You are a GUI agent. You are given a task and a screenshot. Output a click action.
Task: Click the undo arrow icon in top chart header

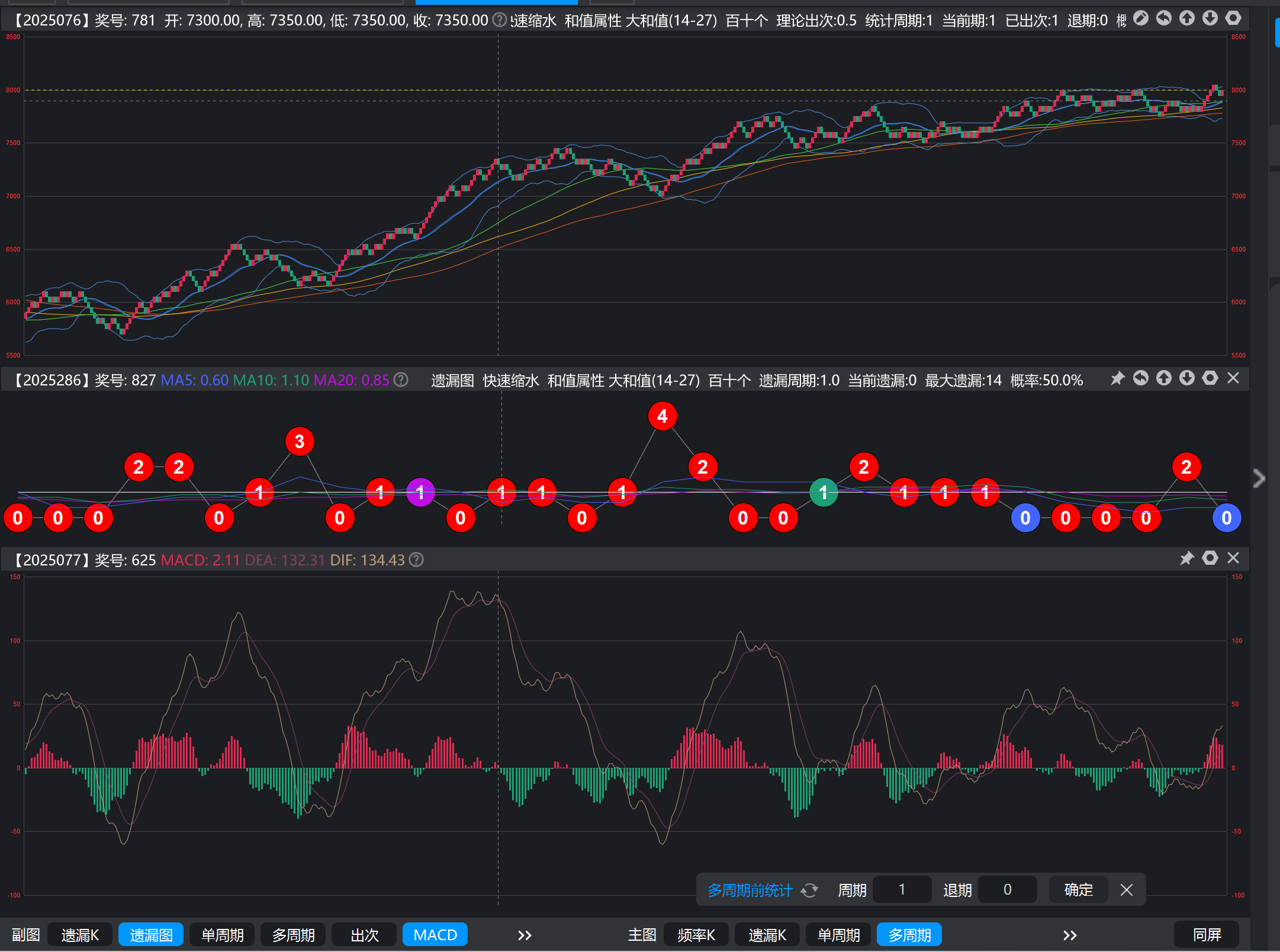[x=1163, y=18]
